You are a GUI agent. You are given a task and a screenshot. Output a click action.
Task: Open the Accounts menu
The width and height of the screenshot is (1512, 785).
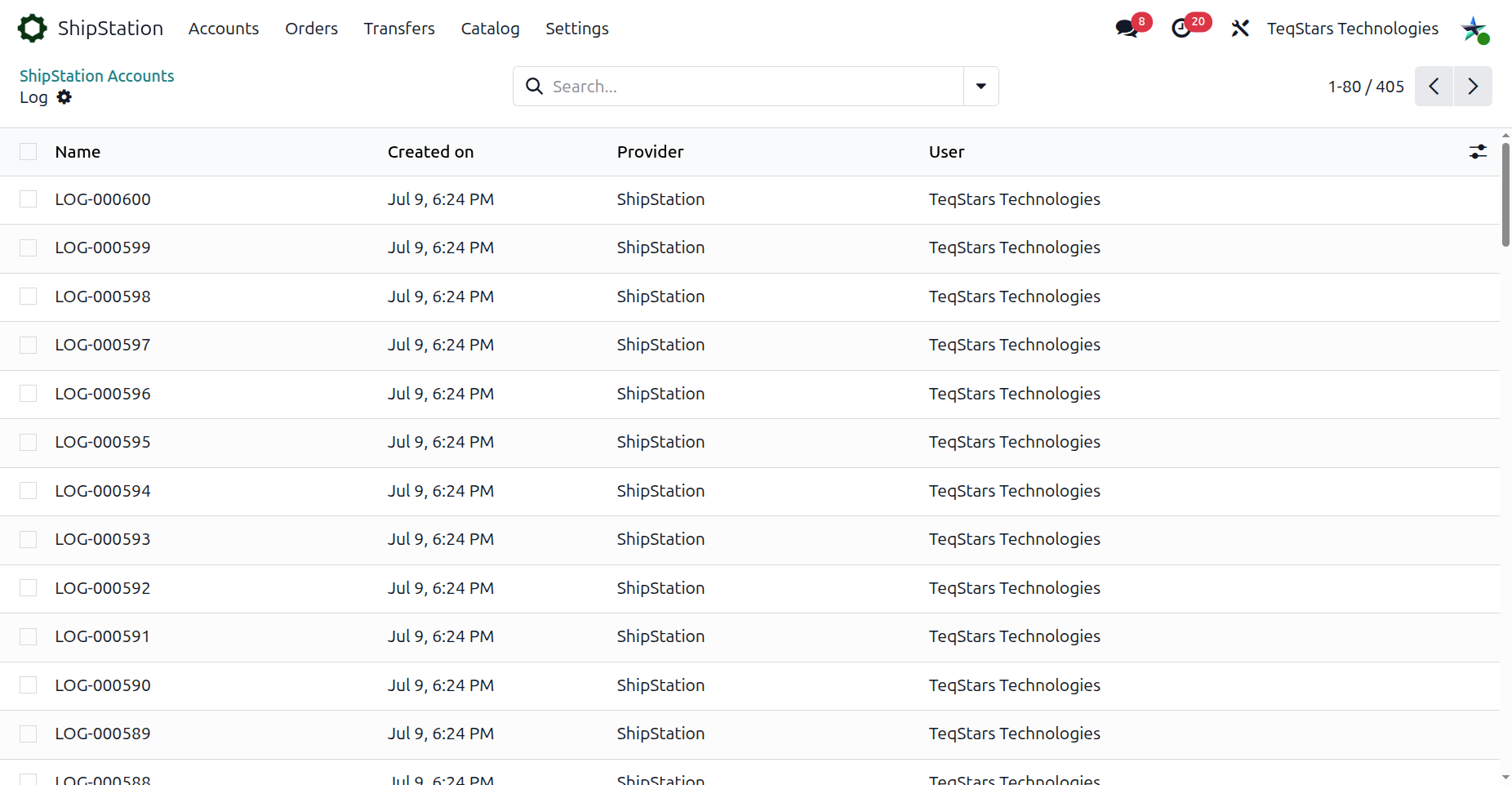[x=224, y=29]
